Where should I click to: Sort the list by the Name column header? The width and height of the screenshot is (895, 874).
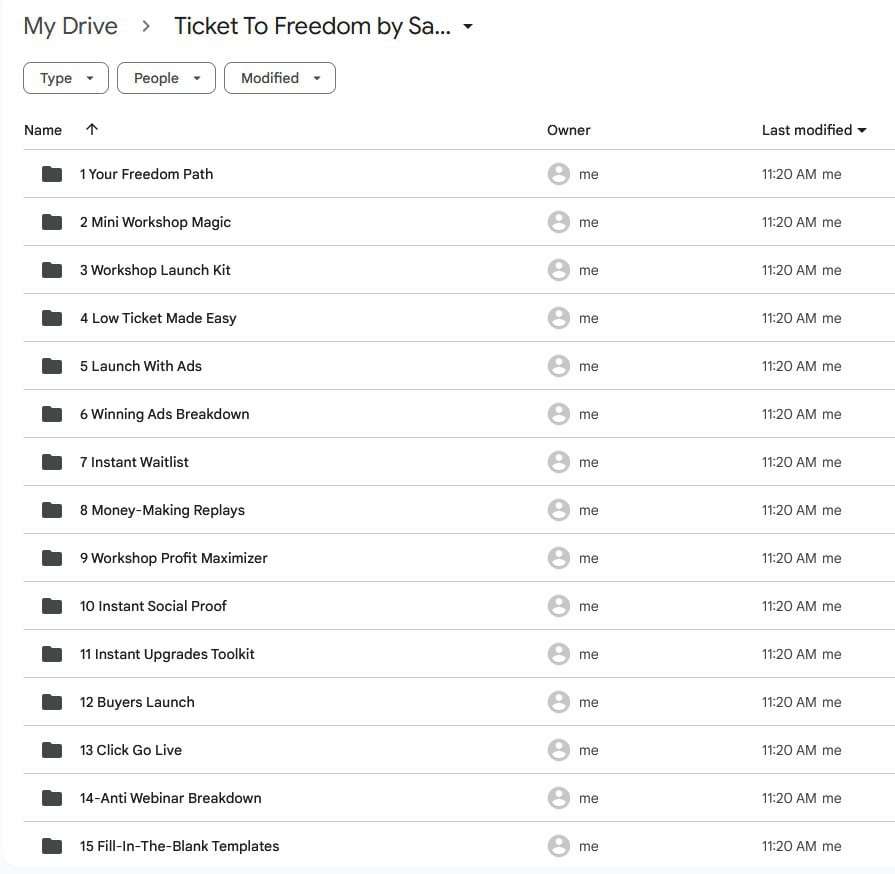43,130
